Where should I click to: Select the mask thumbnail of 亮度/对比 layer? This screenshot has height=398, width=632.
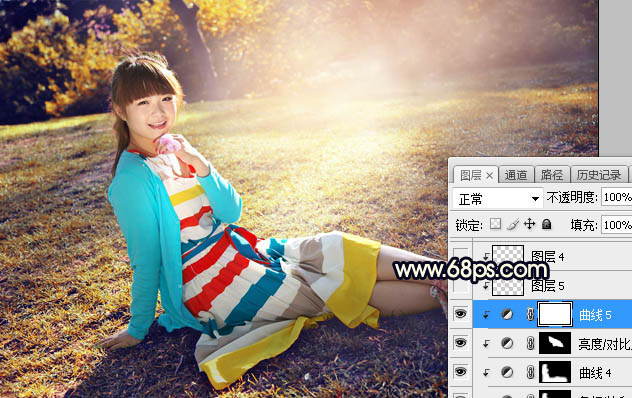click(555, 343)
